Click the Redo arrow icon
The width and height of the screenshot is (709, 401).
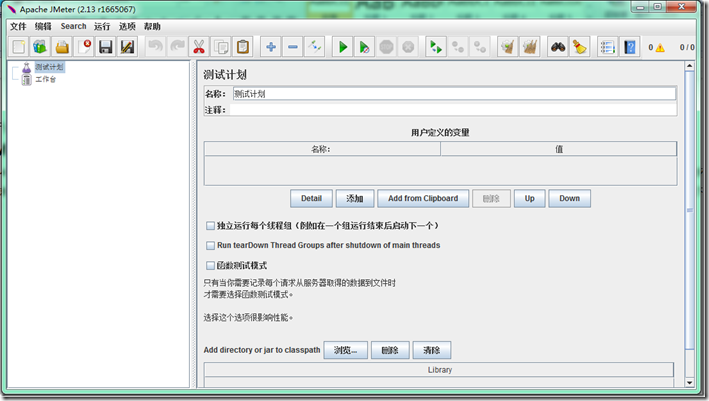177,47
